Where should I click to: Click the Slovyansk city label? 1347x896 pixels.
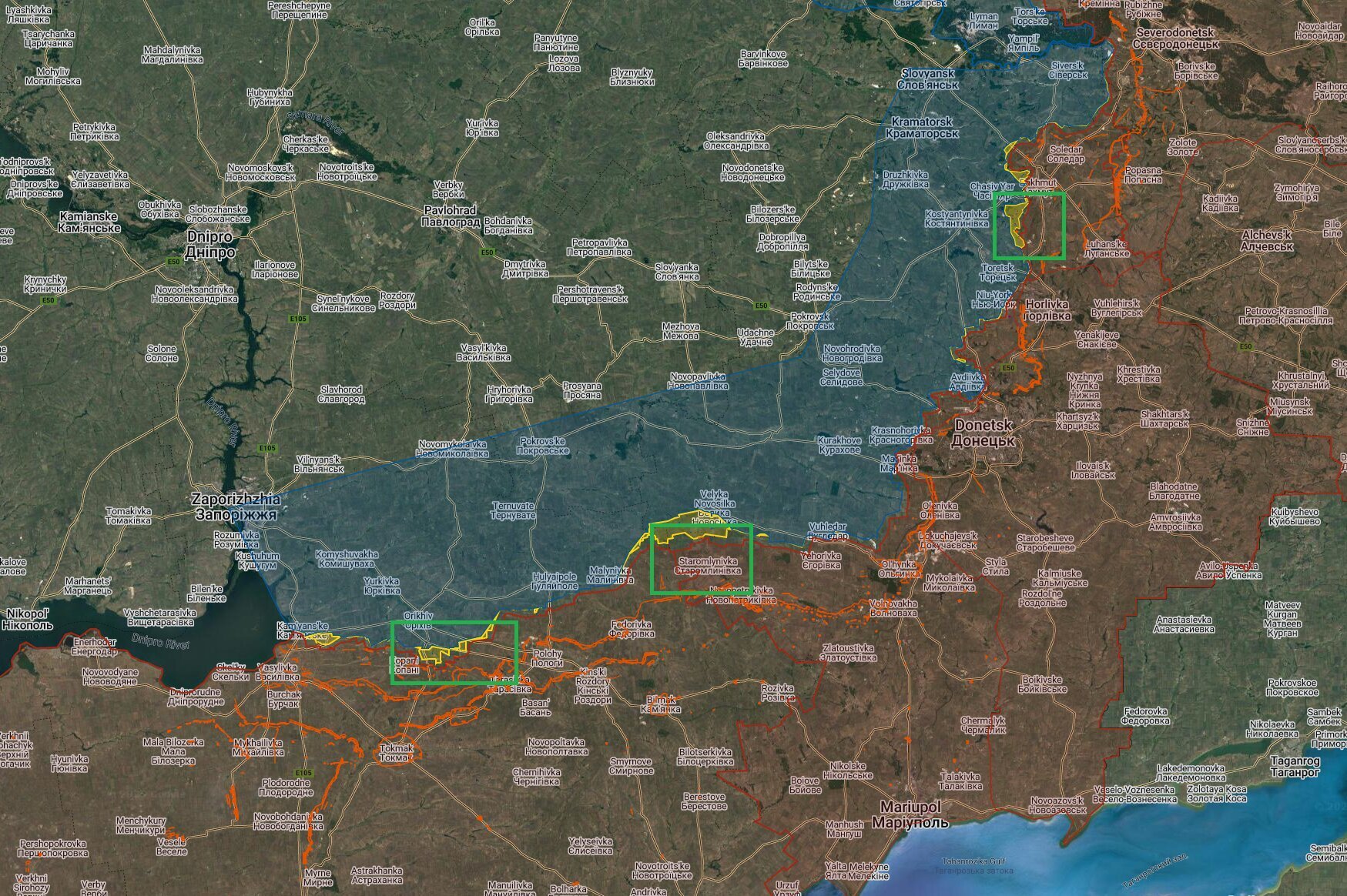pyautogui.click(x=930, y=79)
